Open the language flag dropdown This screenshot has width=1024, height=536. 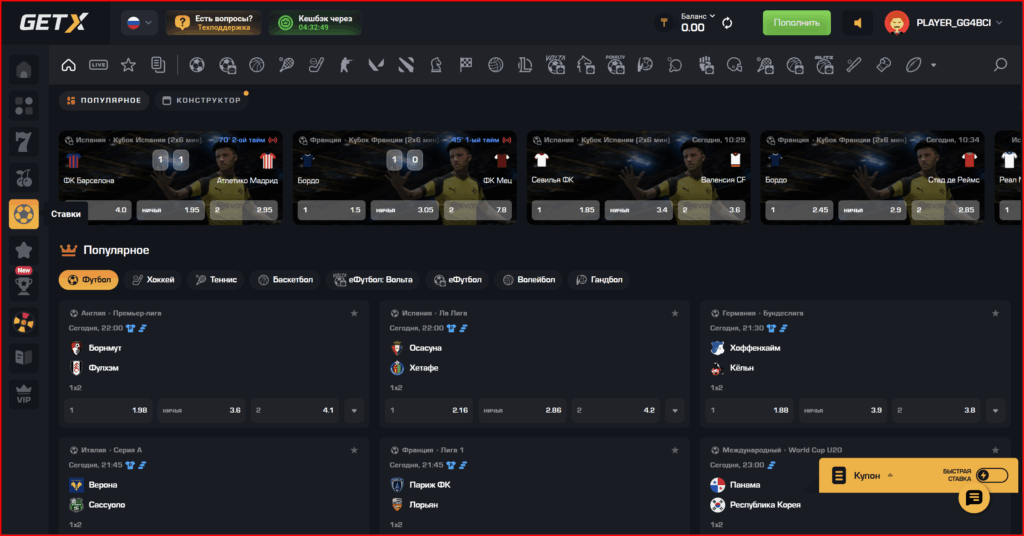pyautogui.click(x=138, y=22)
